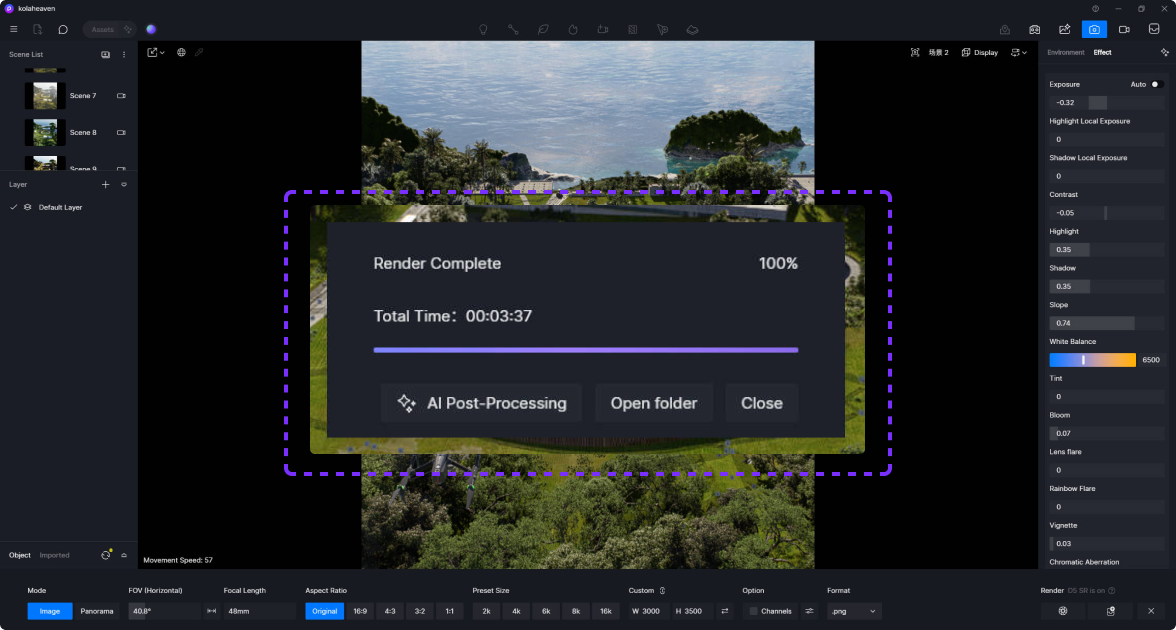
Task: Choose 4:3 aspect ratio
Action: click(390, 611)
